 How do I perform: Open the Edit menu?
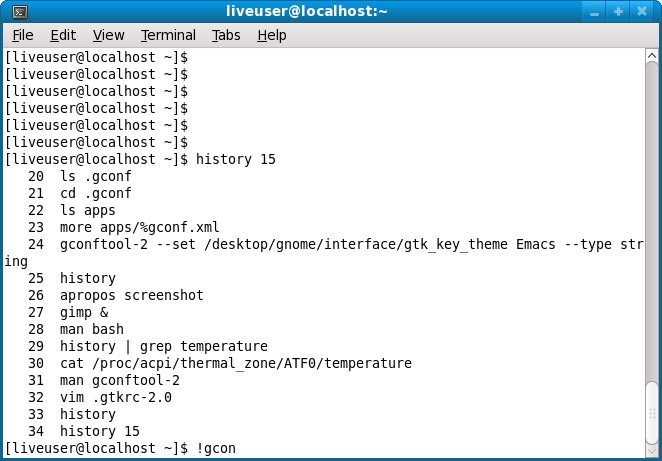tap(63, 35)
